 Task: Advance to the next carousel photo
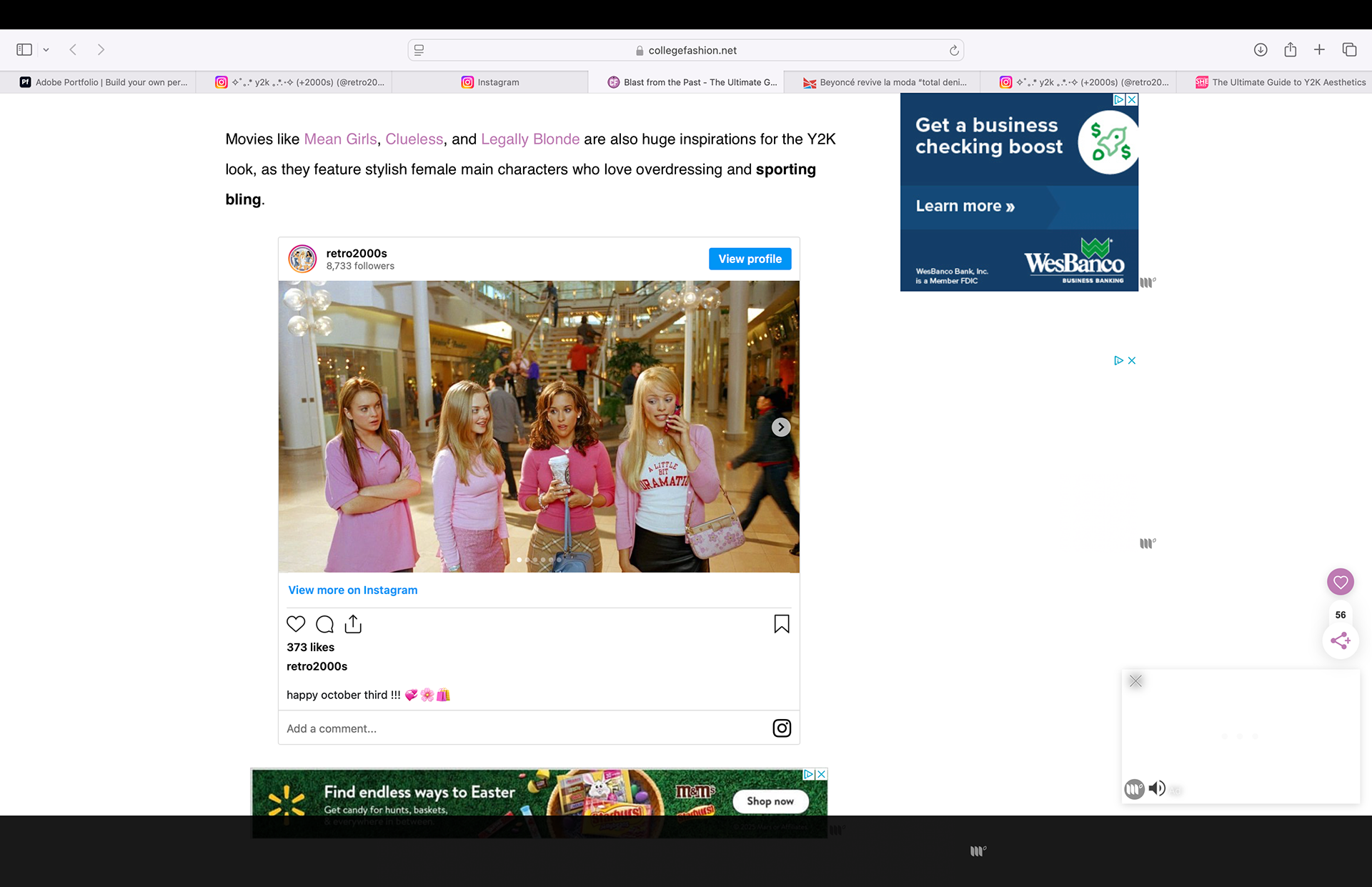(x=780, y=427)
